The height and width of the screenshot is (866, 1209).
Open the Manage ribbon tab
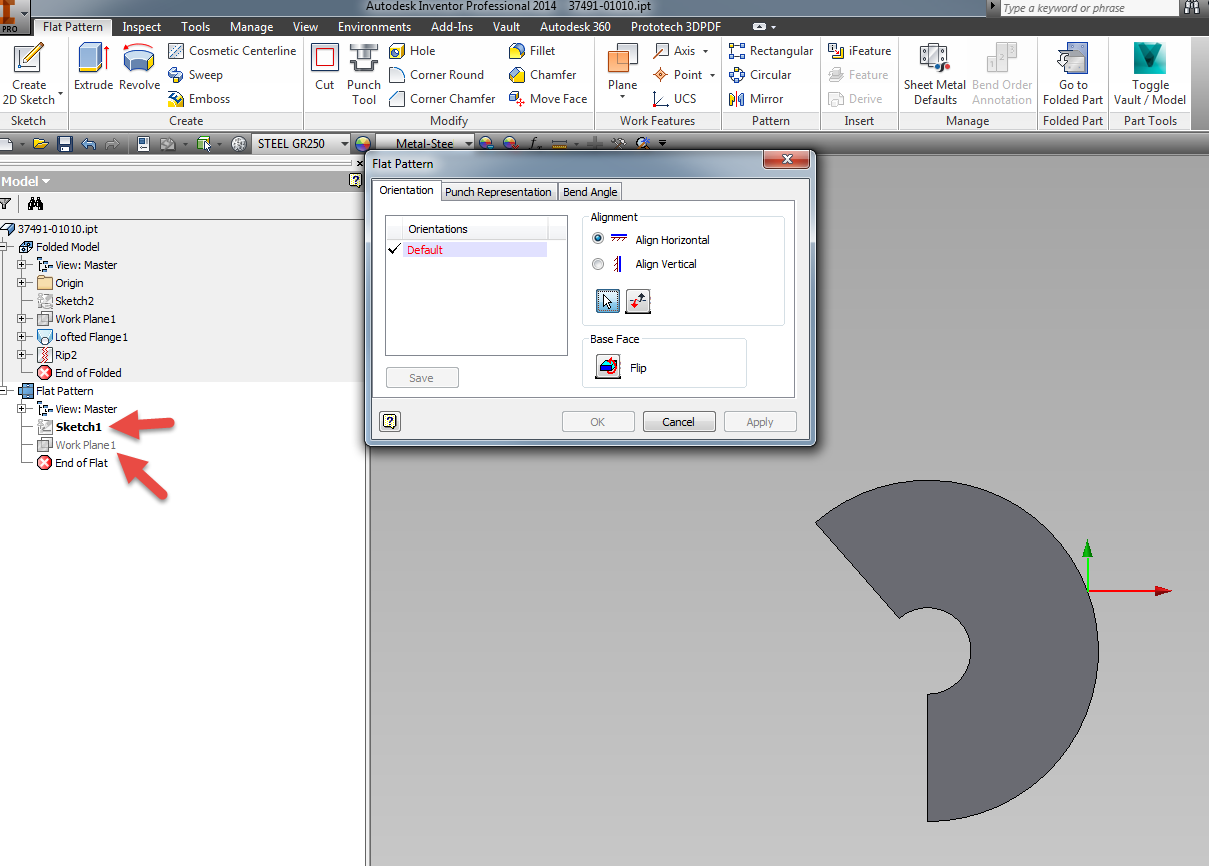pyautogui.click(x=252, y=27)
